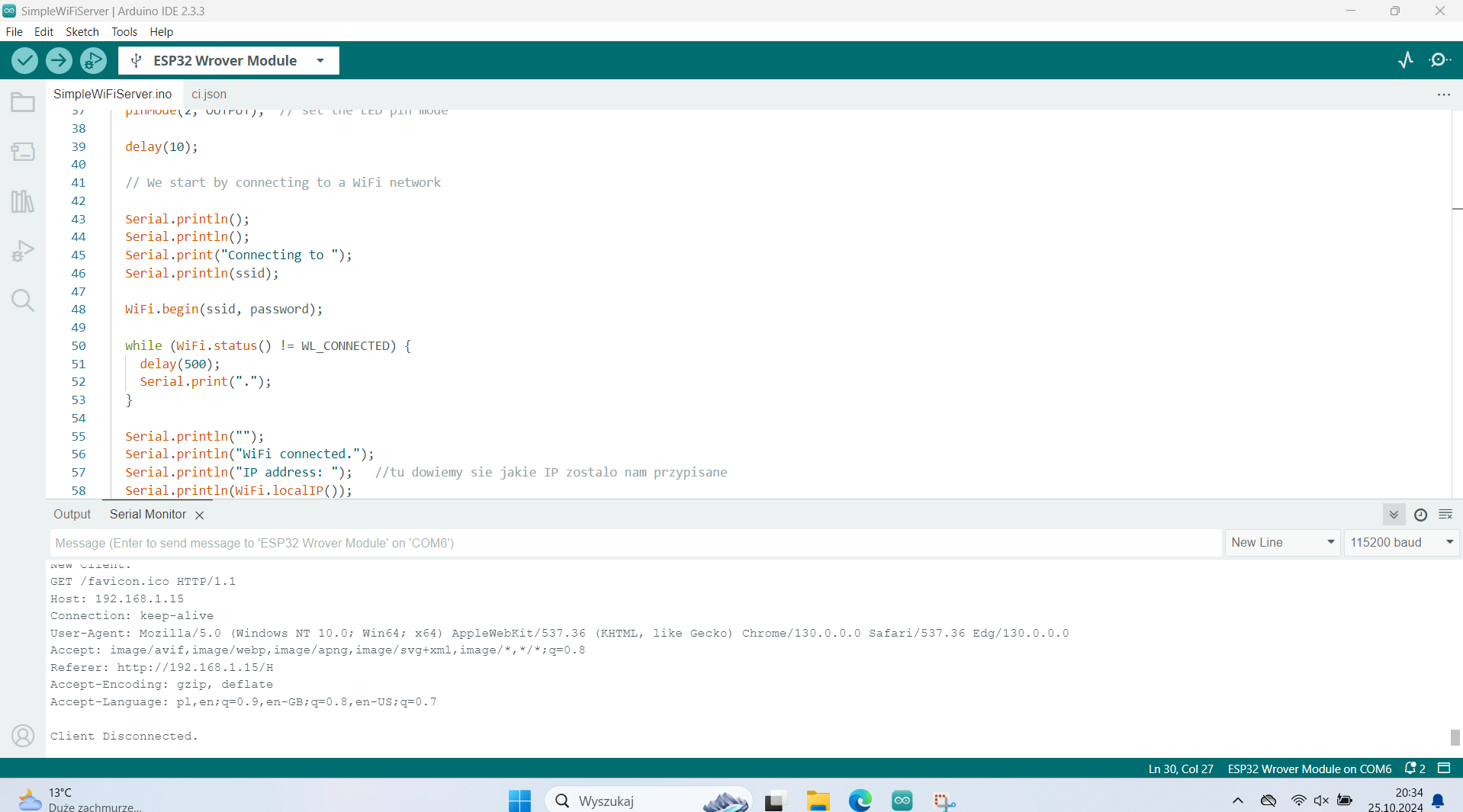The image size is (1463, 812).
Task: Click the Task View icon on taskbar
Action: tap(775, 801)
